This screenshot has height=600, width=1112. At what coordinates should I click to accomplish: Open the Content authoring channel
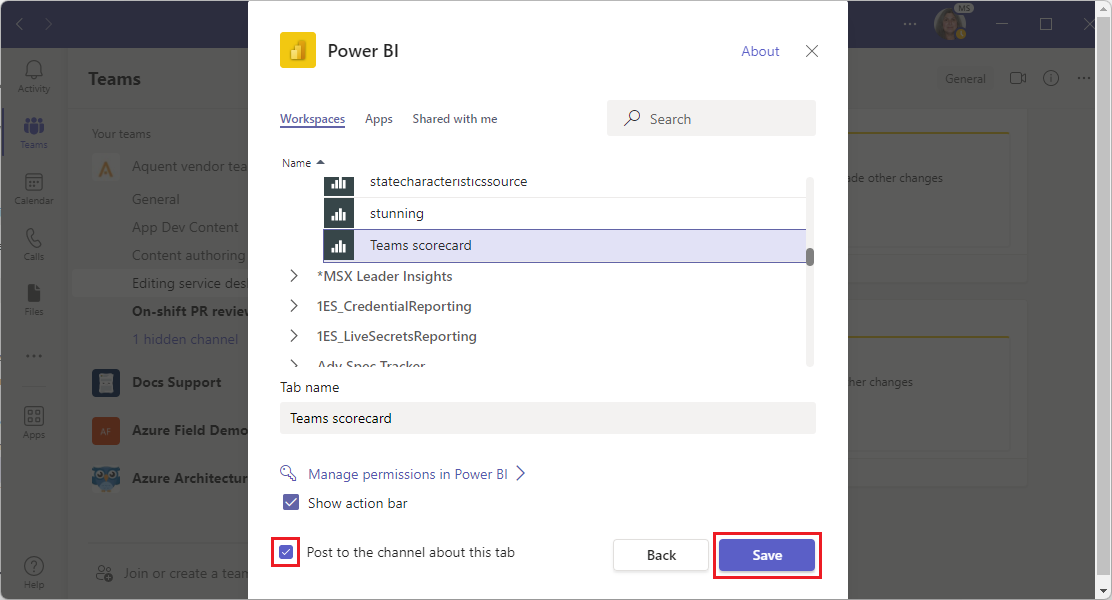(189, 255)
